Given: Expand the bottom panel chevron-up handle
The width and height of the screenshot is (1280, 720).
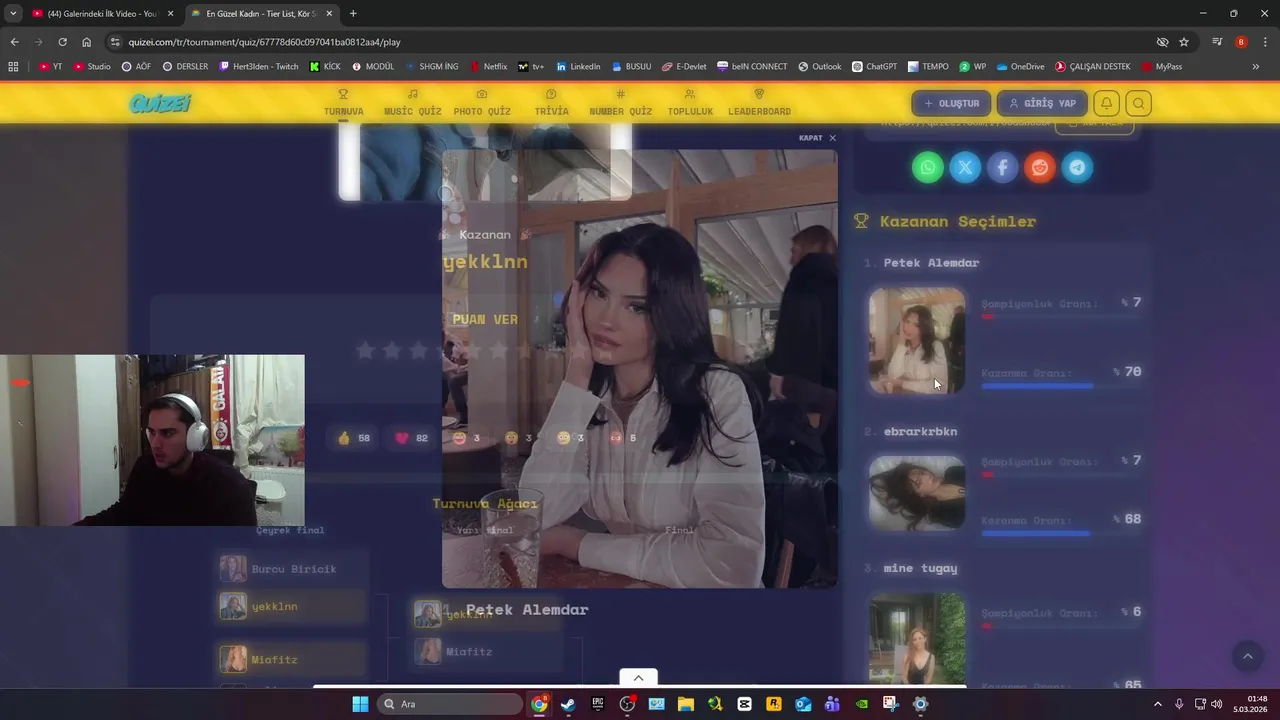Looking at the screenshot, I should click(638, 678).
